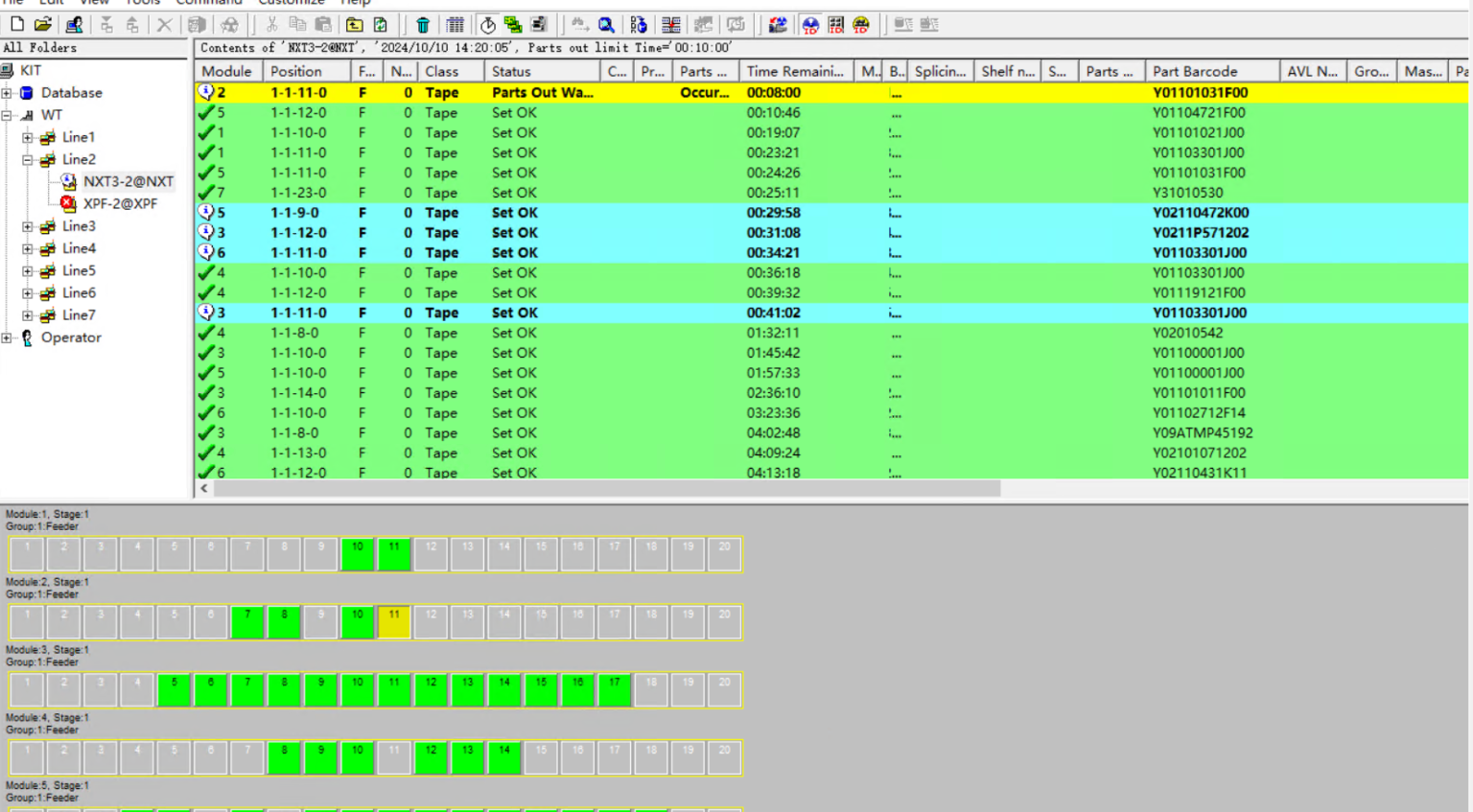Expand the Line3 tree node
This screenshot has height=812, width=1473.
[x=28, y=226]
